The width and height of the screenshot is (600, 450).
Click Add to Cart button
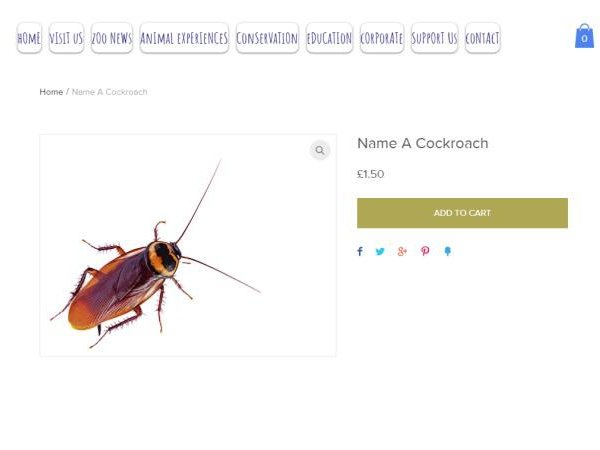(x=462, y=213)
